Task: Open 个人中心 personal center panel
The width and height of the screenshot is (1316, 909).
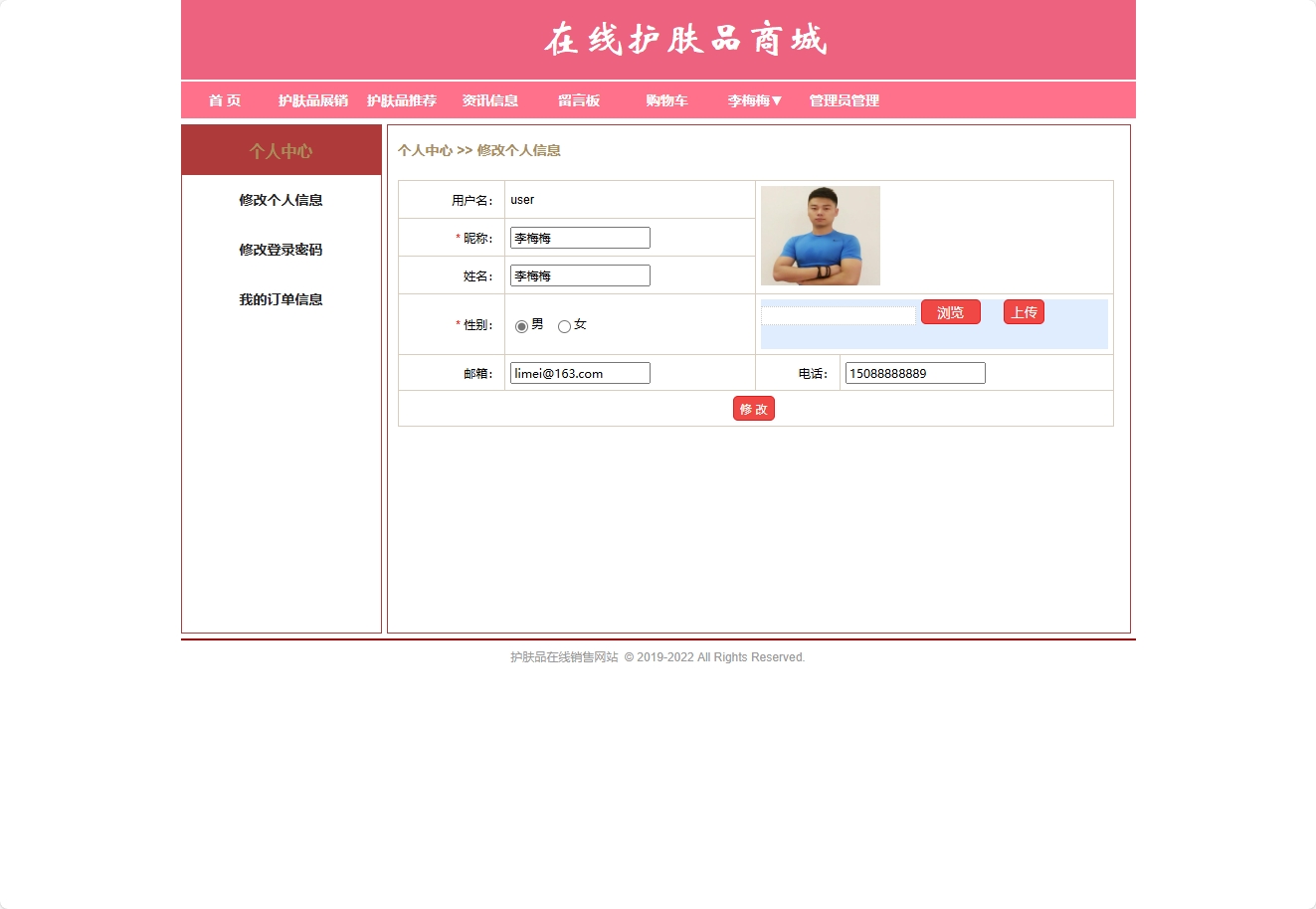Action: point(281,150)
